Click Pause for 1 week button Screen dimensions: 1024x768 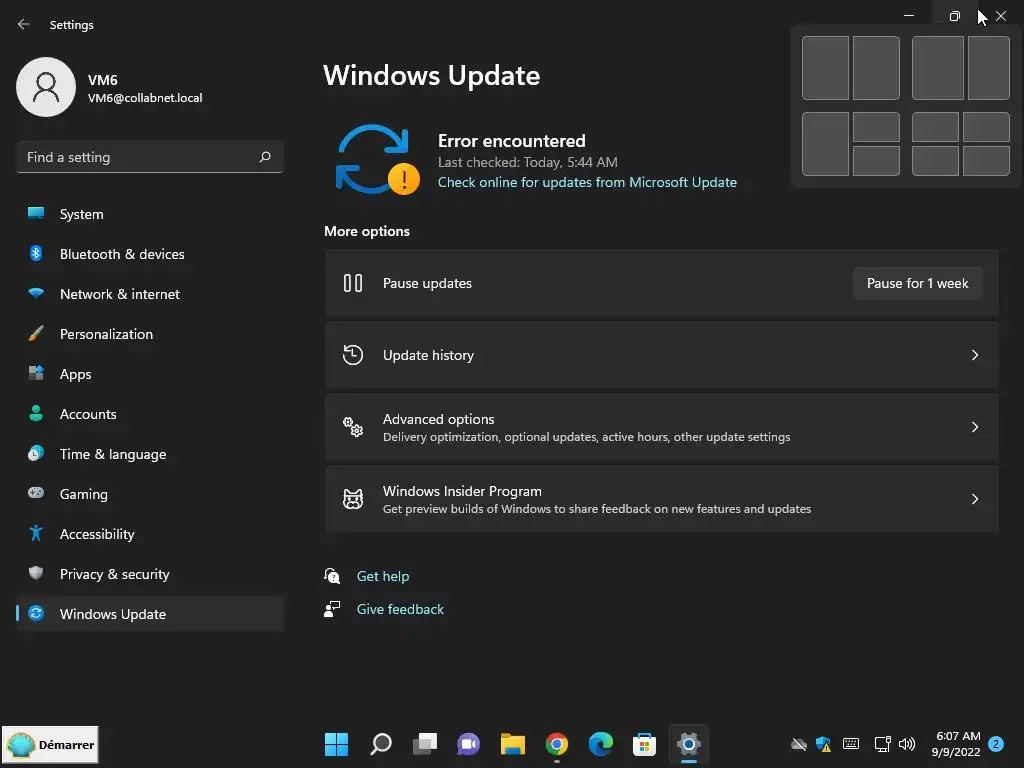coord(918,283)
